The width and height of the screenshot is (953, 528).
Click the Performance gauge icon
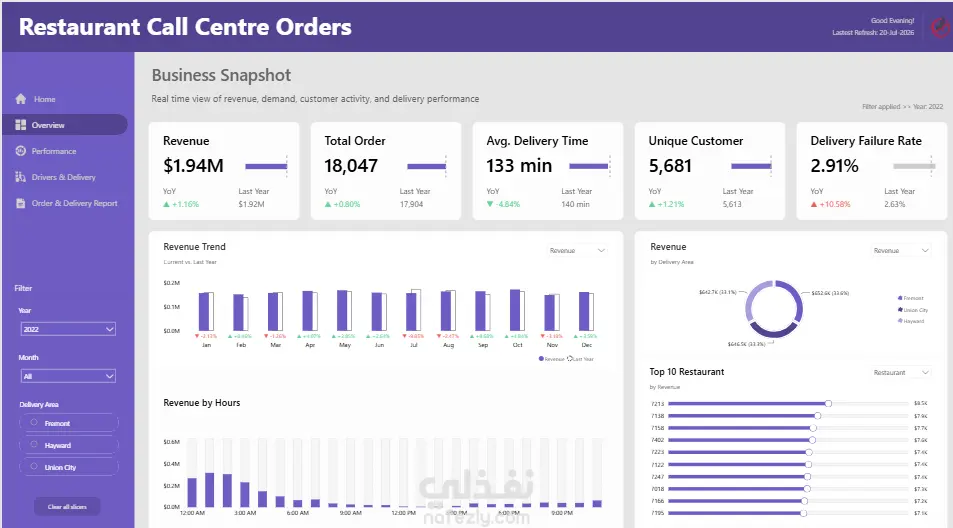click(21, 151)
